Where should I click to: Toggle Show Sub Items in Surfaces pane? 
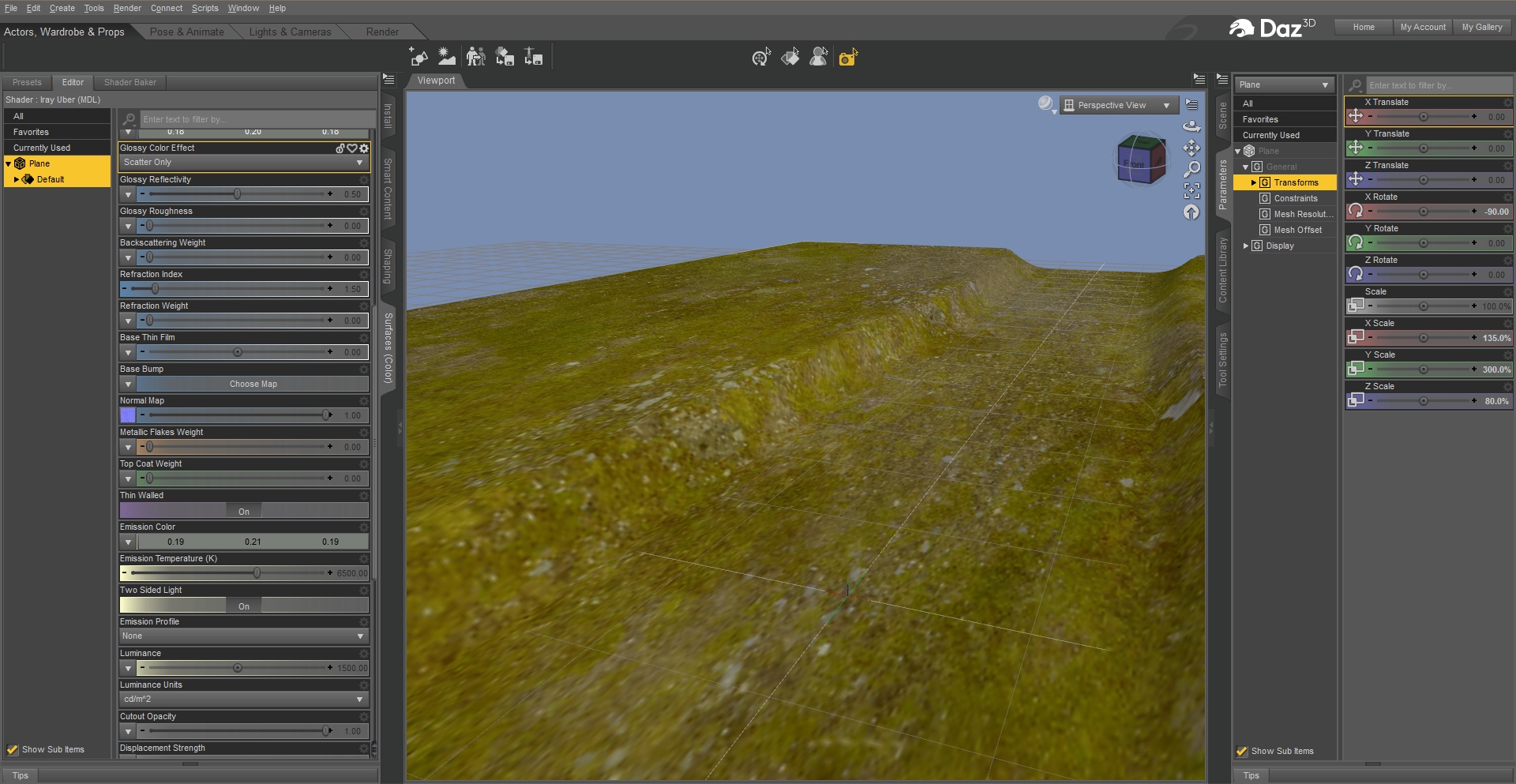coord(13,749)
